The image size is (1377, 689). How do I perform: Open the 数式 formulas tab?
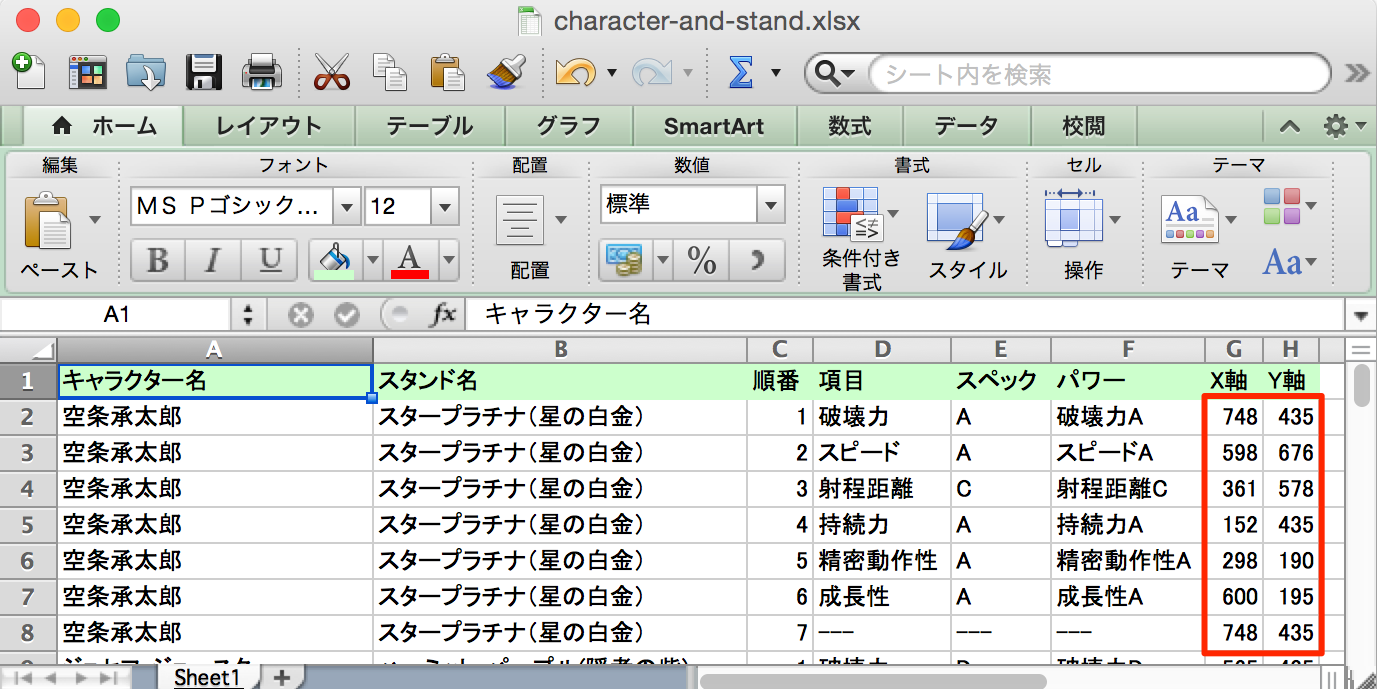850,126
